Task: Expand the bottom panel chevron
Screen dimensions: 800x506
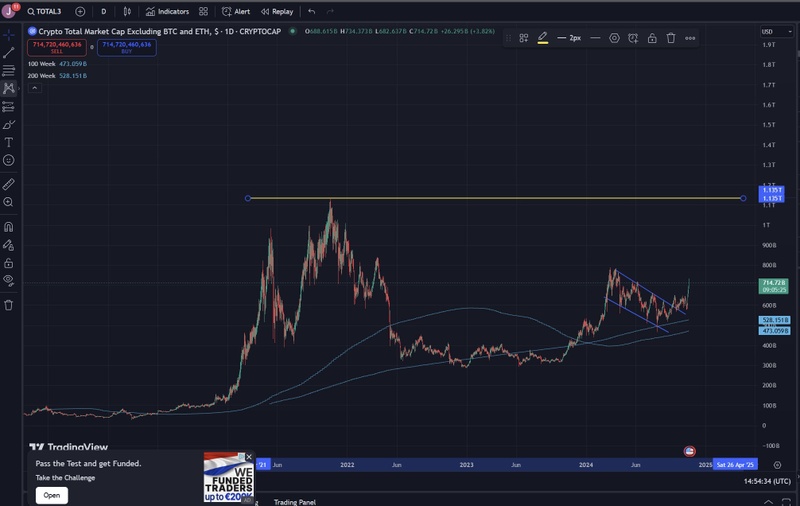Action: (x=768, y=502)
